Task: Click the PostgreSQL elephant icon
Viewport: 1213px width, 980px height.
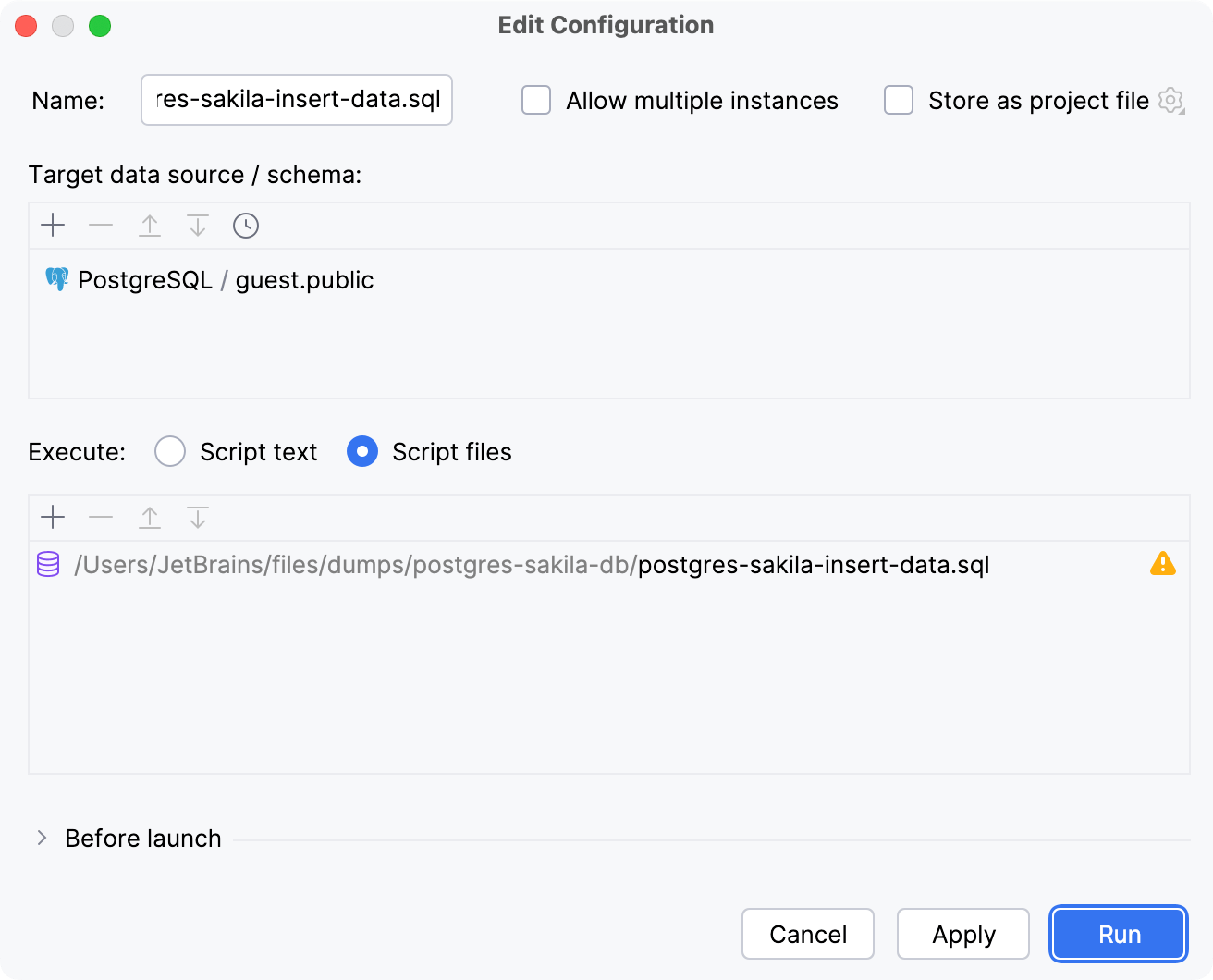Action: point(56,279)
